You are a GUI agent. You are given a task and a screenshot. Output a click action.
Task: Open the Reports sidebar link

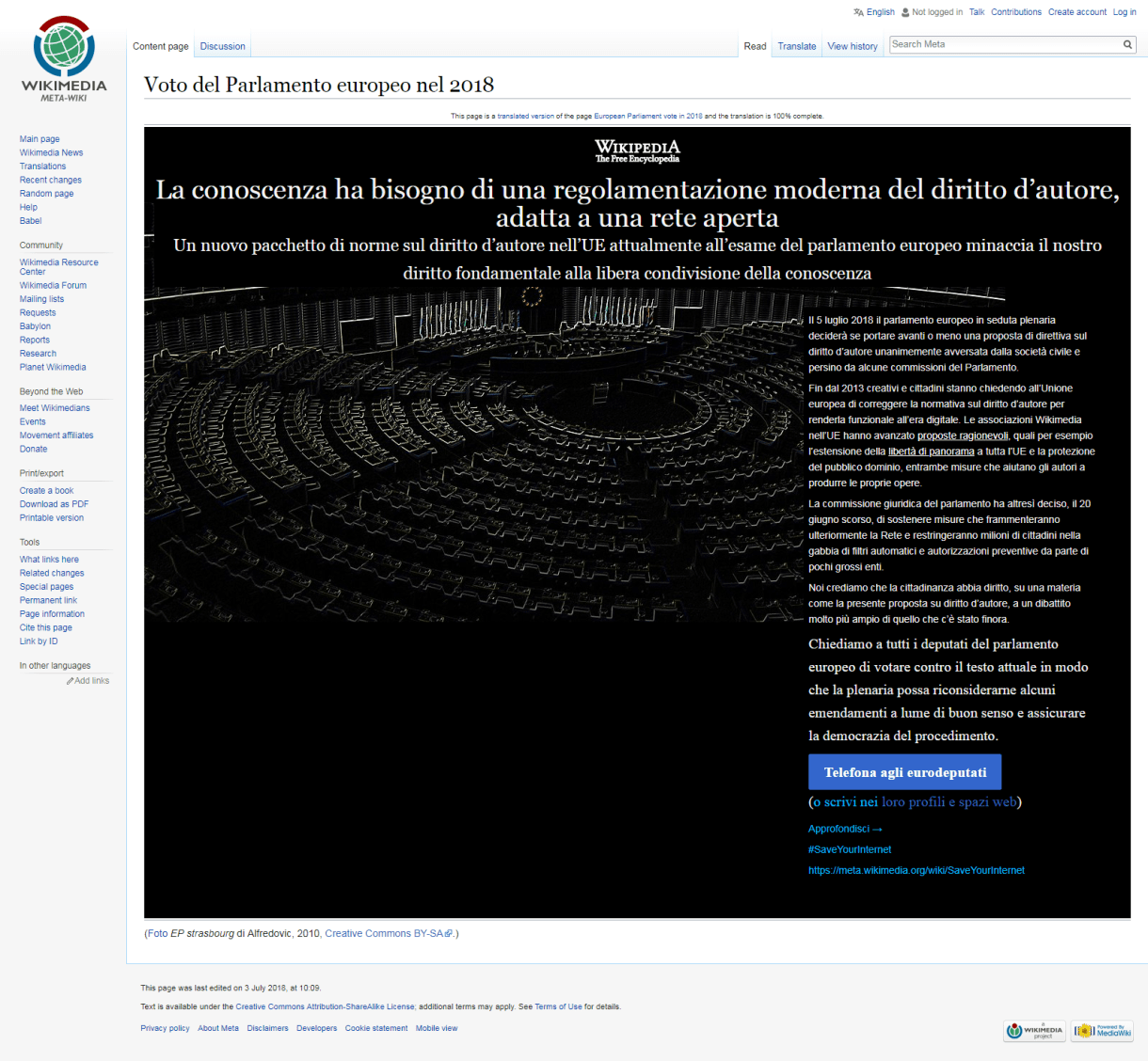[x=35, y=340]
